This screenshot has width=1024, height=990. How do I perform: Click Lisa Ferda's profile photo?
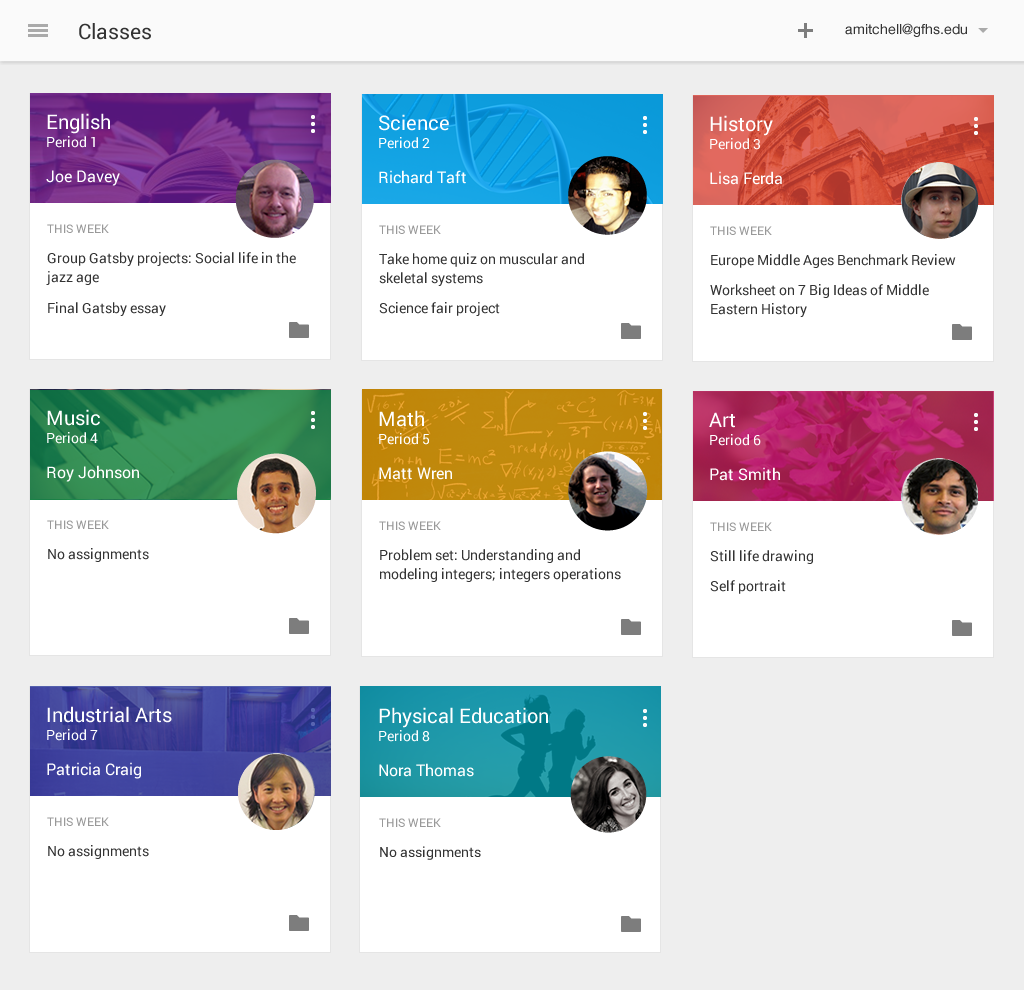940,200
